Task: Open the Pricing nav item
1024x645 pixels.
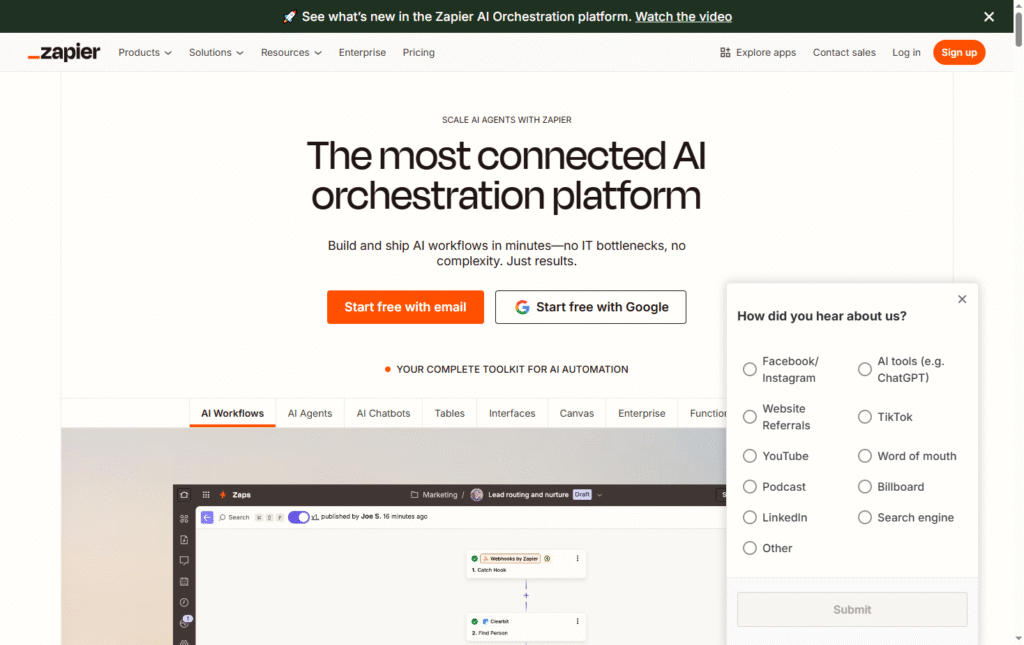Action: point(419,52)
